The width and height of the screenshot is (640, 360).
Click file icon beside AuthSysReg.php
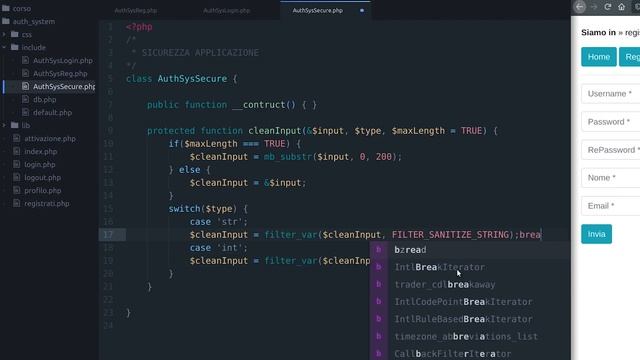coord(25,73)
